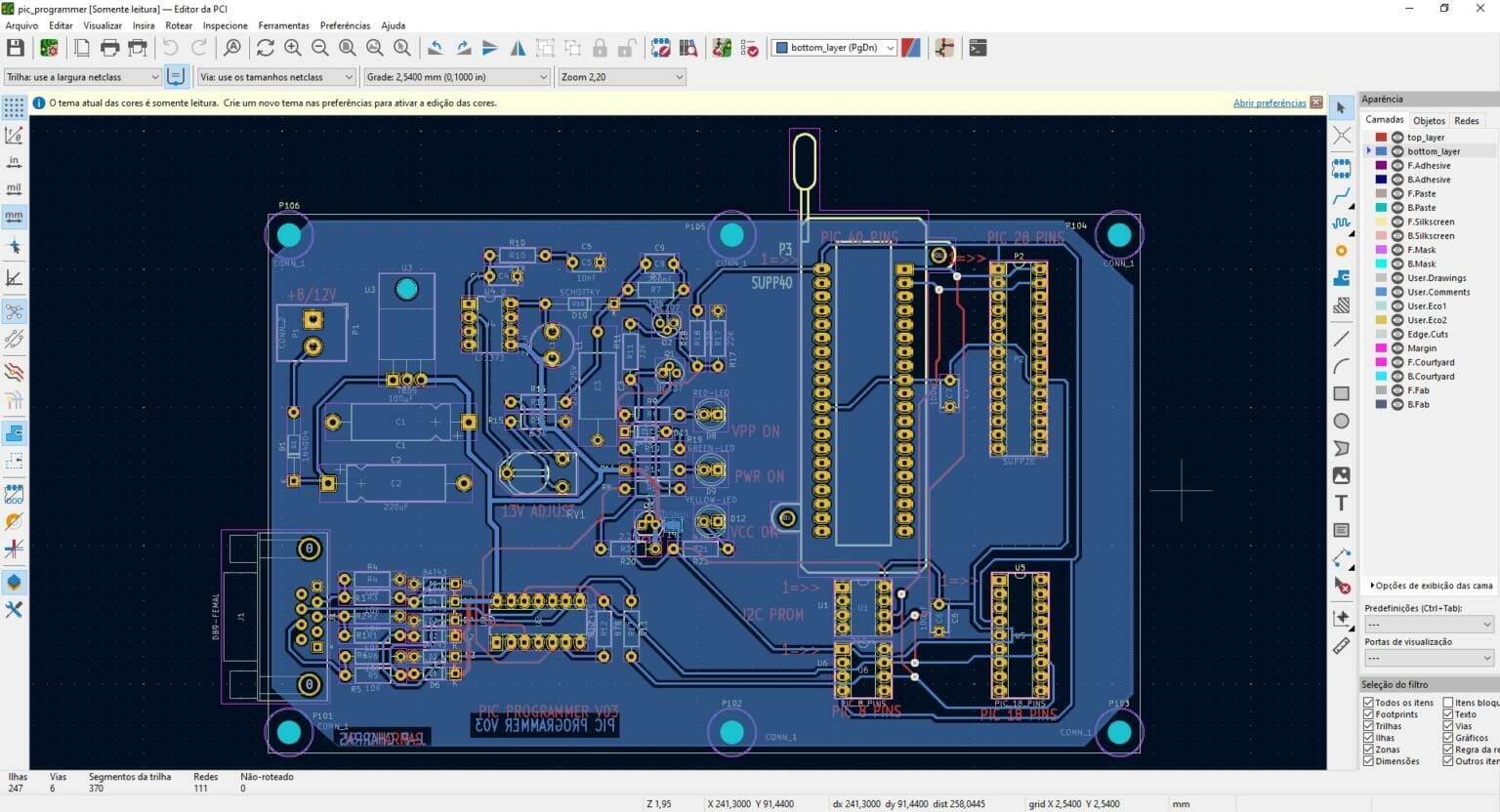Image resolution: width=1500 pixels, height=812 pixels.
Task: Refresh and redraw the board view
Action: tap(265, 47)
